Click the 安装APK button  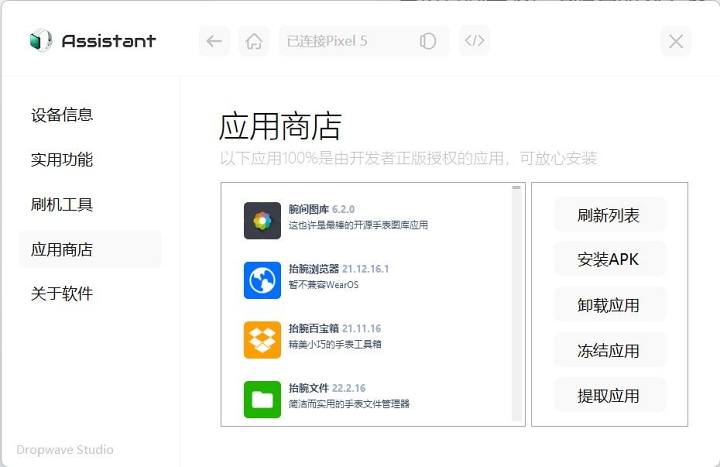click(610, 259)
